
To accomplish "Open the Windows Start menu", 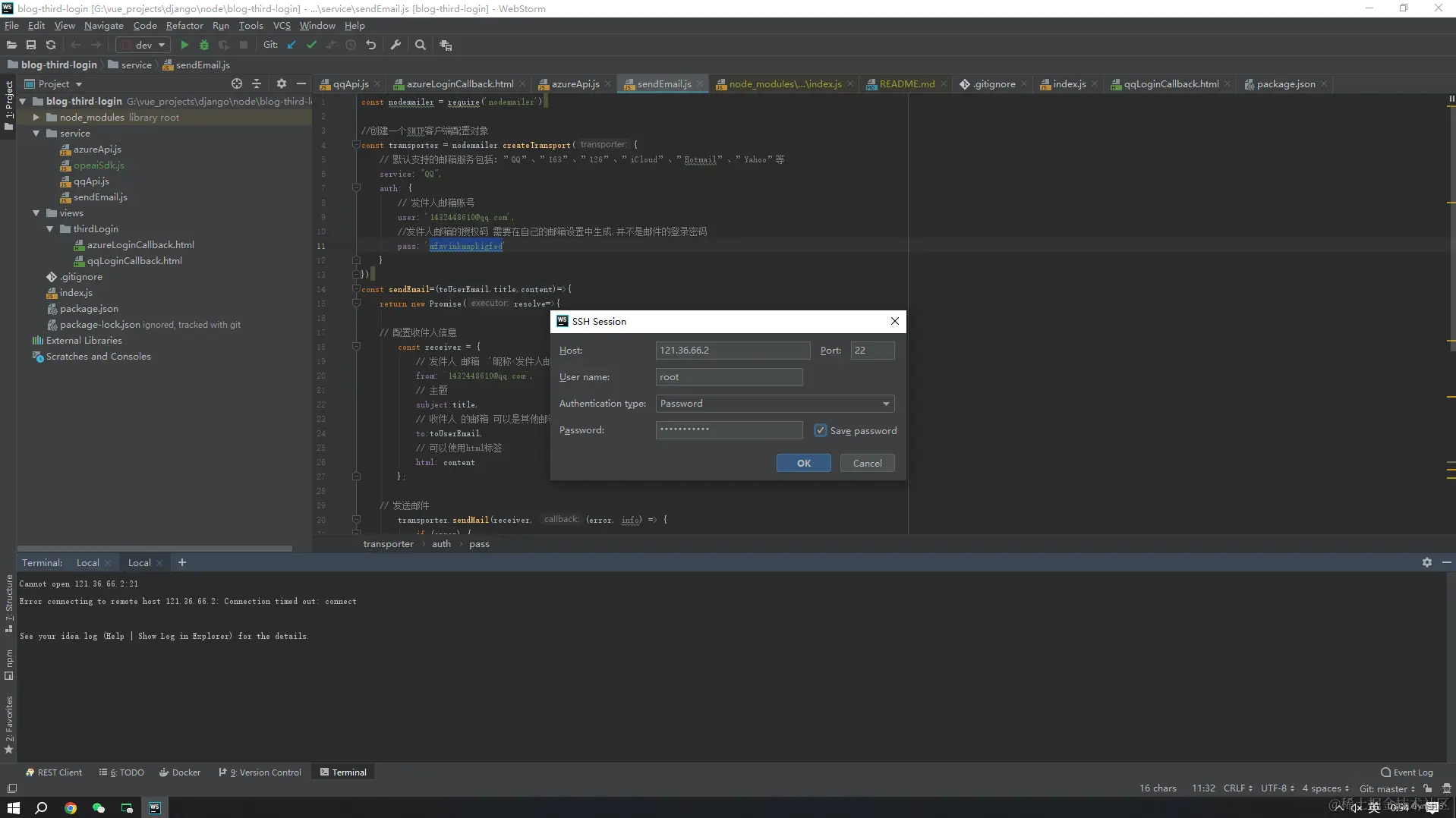I will point(14,807).
